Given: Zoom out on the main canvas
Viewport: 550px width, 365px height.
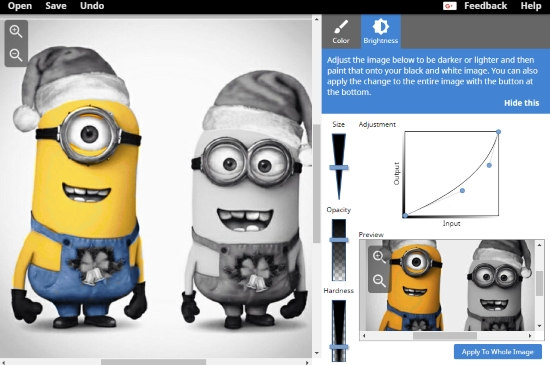Looking at the screenshot, I should pos(16,55).
